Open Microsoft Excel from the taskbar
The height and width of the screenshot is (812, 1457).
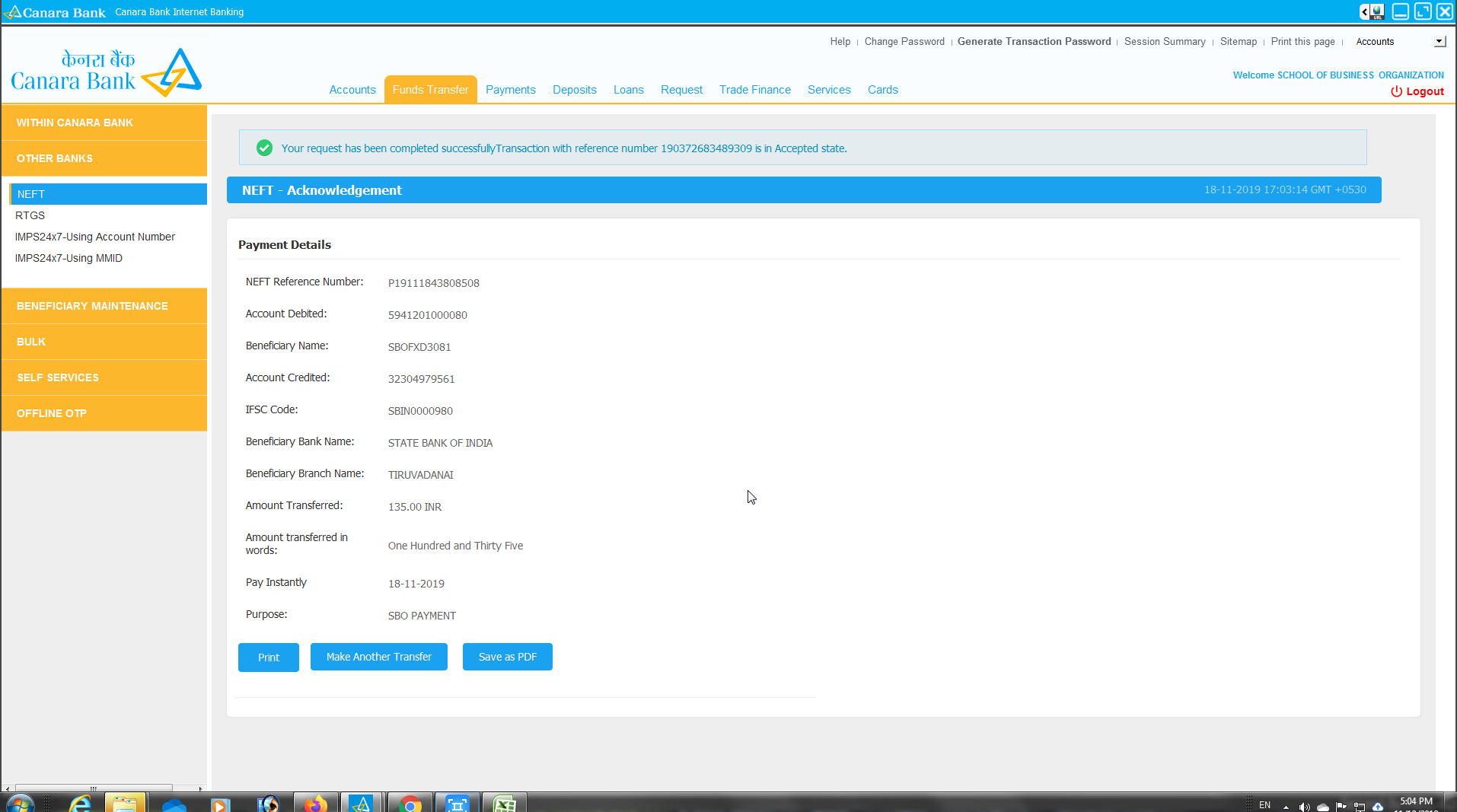click(505, 804)
